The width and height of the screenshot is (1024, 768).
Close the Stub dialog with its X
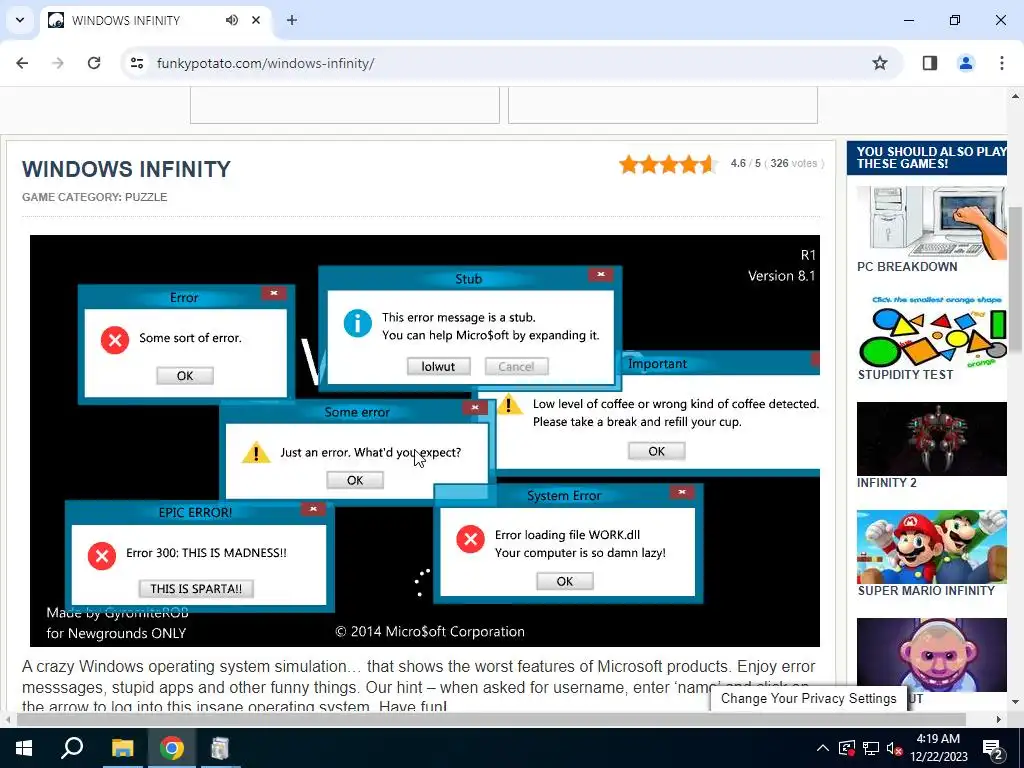tap(601, 274)
